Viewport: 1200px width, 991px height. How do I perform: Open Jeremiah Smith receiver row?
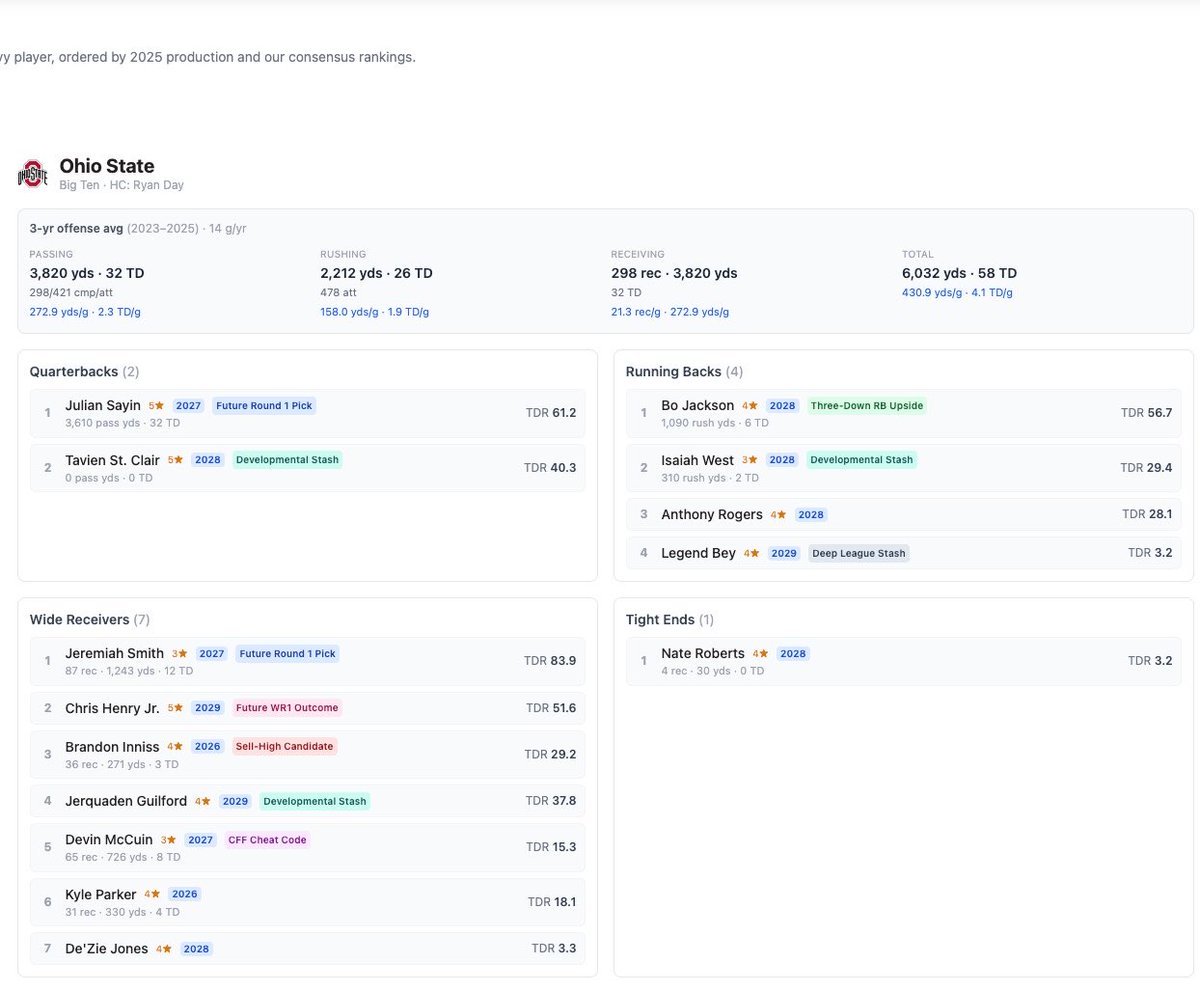pos(307,661)
